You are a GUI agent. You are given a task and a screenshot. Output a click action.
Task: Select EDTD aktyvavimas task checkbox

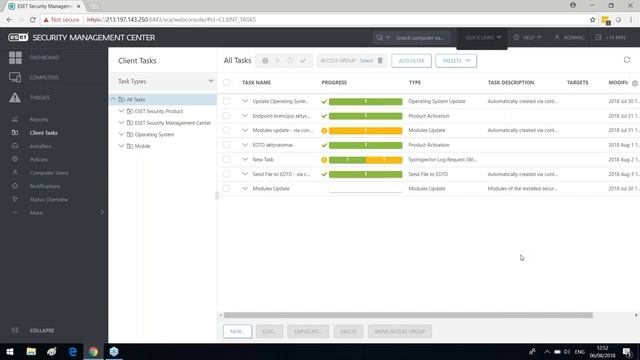227,145
